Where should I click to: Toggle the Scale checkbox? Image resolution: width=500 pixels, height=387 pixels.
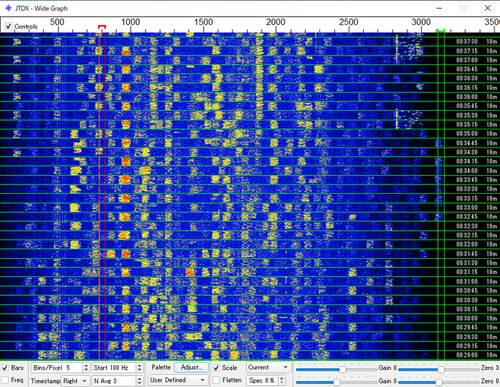pos(216,368)
